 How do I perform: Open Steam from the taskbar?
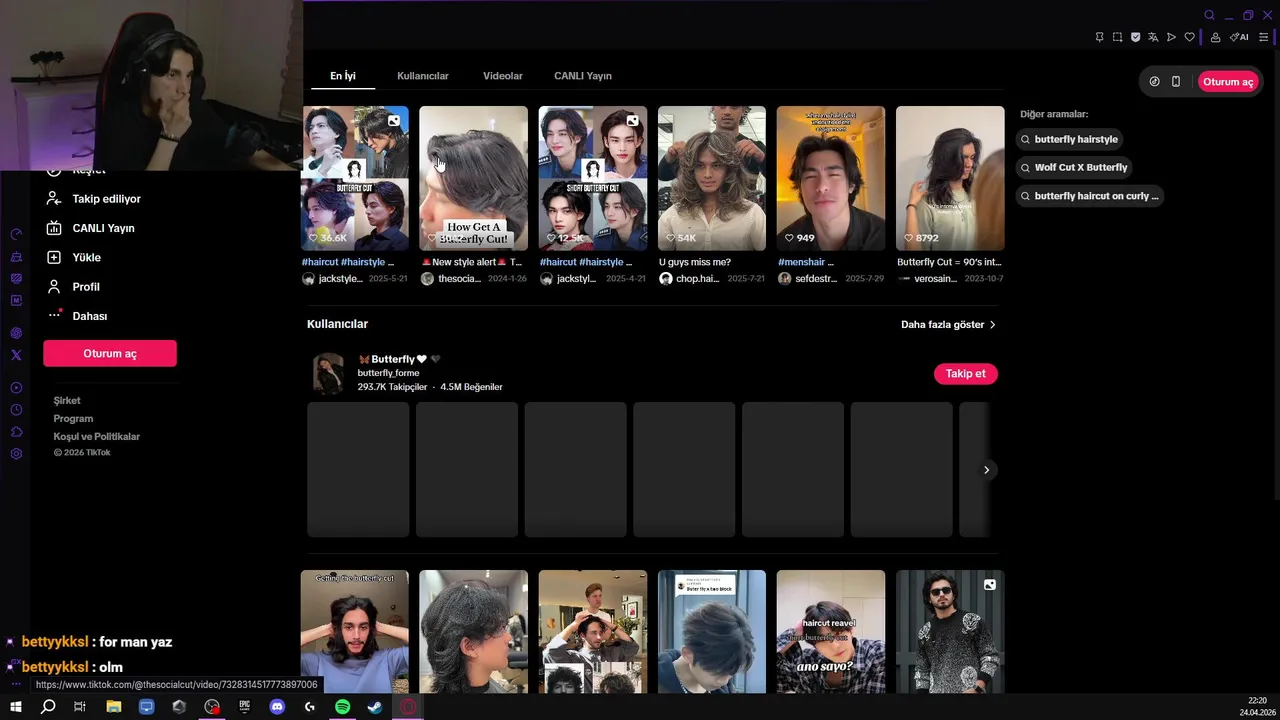pos(374,707)
